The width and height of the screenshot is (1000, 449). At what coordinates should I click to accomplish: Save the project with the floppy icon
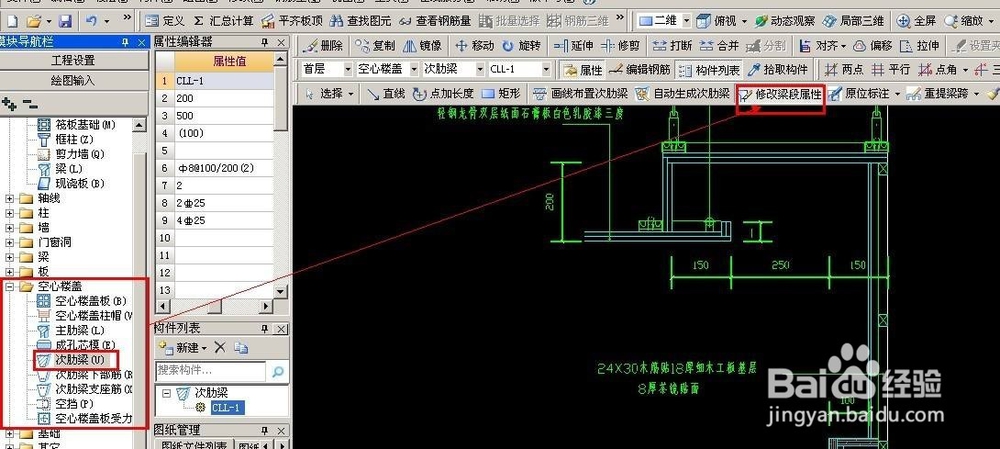click(65, 22)
